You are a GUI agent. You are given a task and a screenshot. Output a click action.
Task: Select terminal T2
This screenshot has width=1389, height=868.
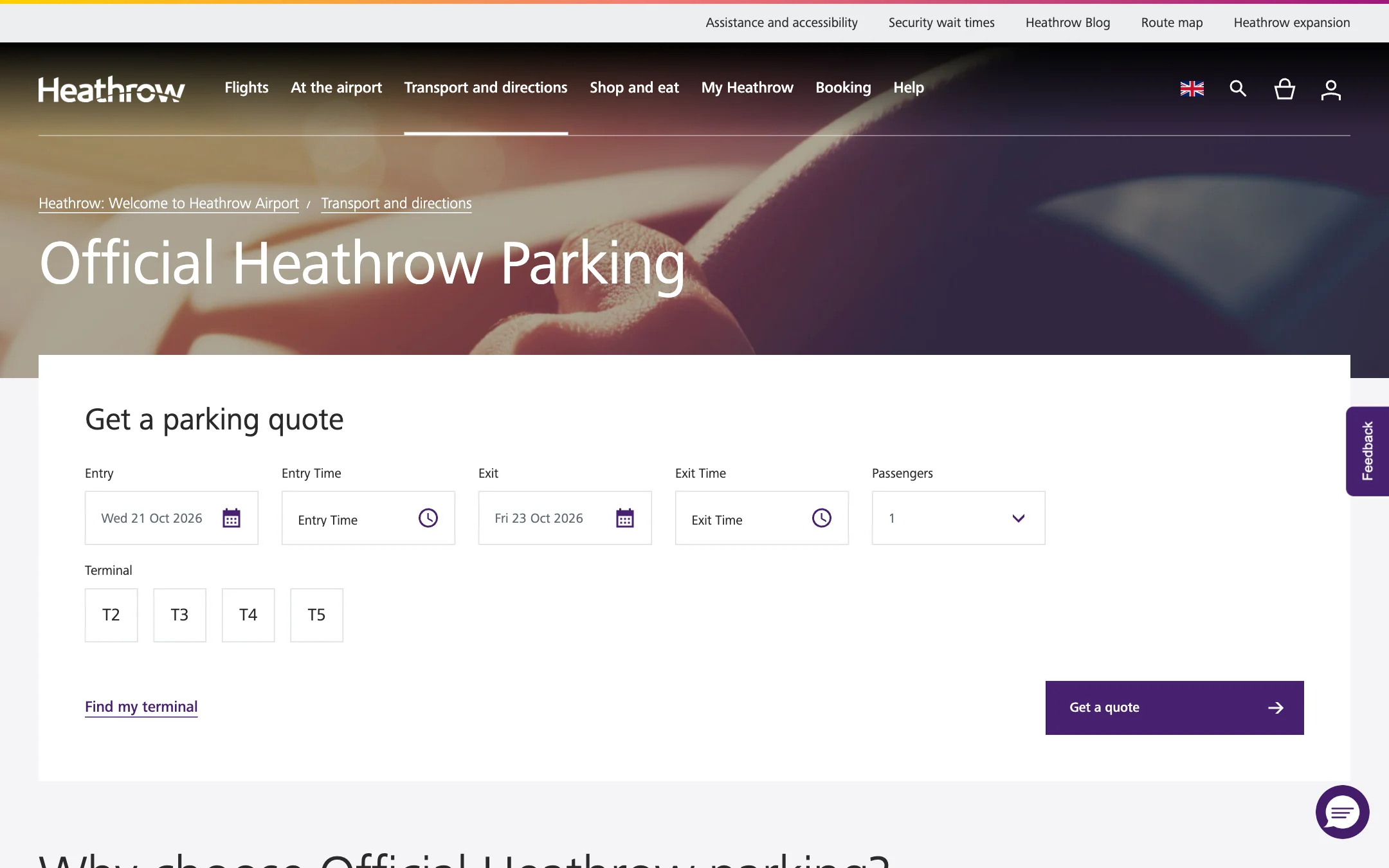click(x=111, y=615)
